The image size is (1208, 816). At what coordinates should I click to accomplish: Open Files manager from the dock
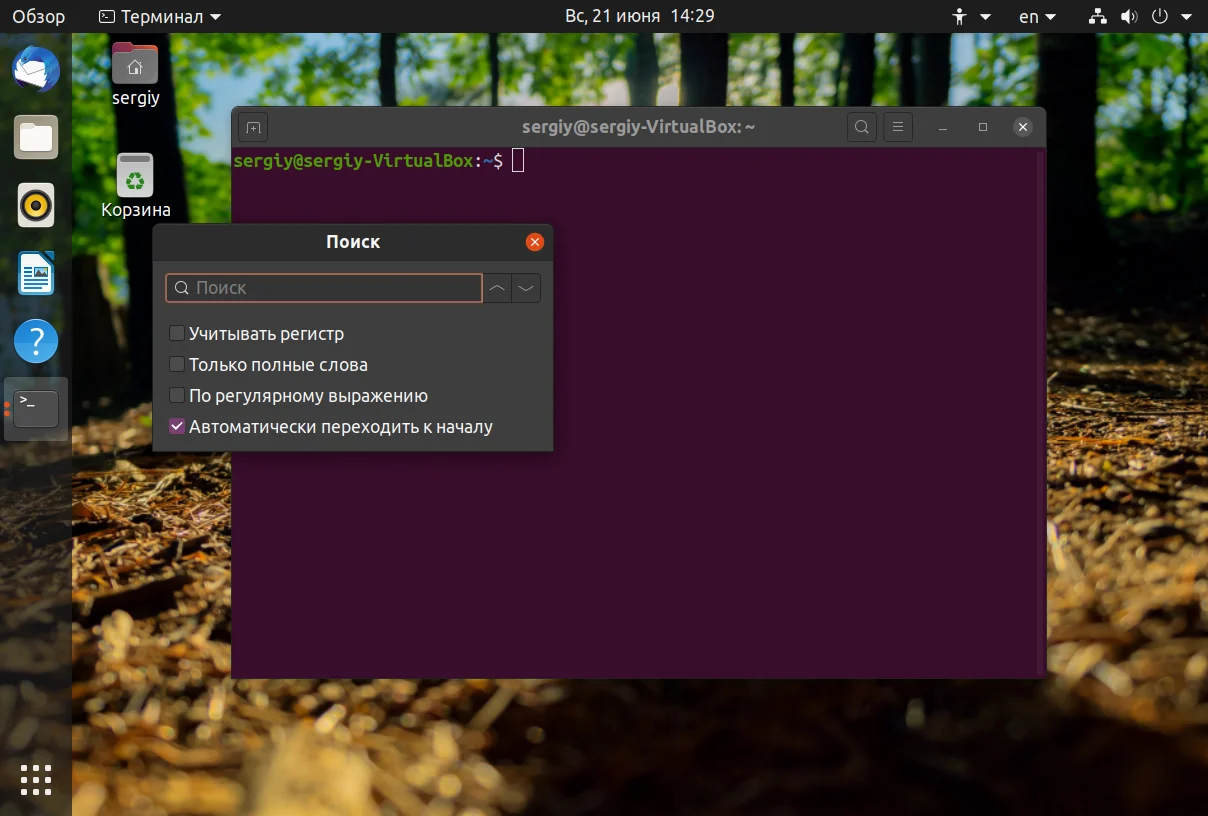(36, 137)
